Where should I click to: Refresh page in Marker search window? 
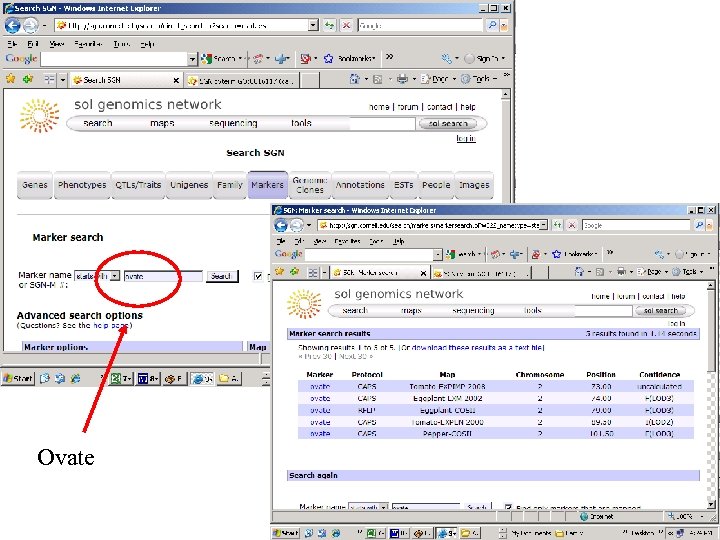point(557,225)
